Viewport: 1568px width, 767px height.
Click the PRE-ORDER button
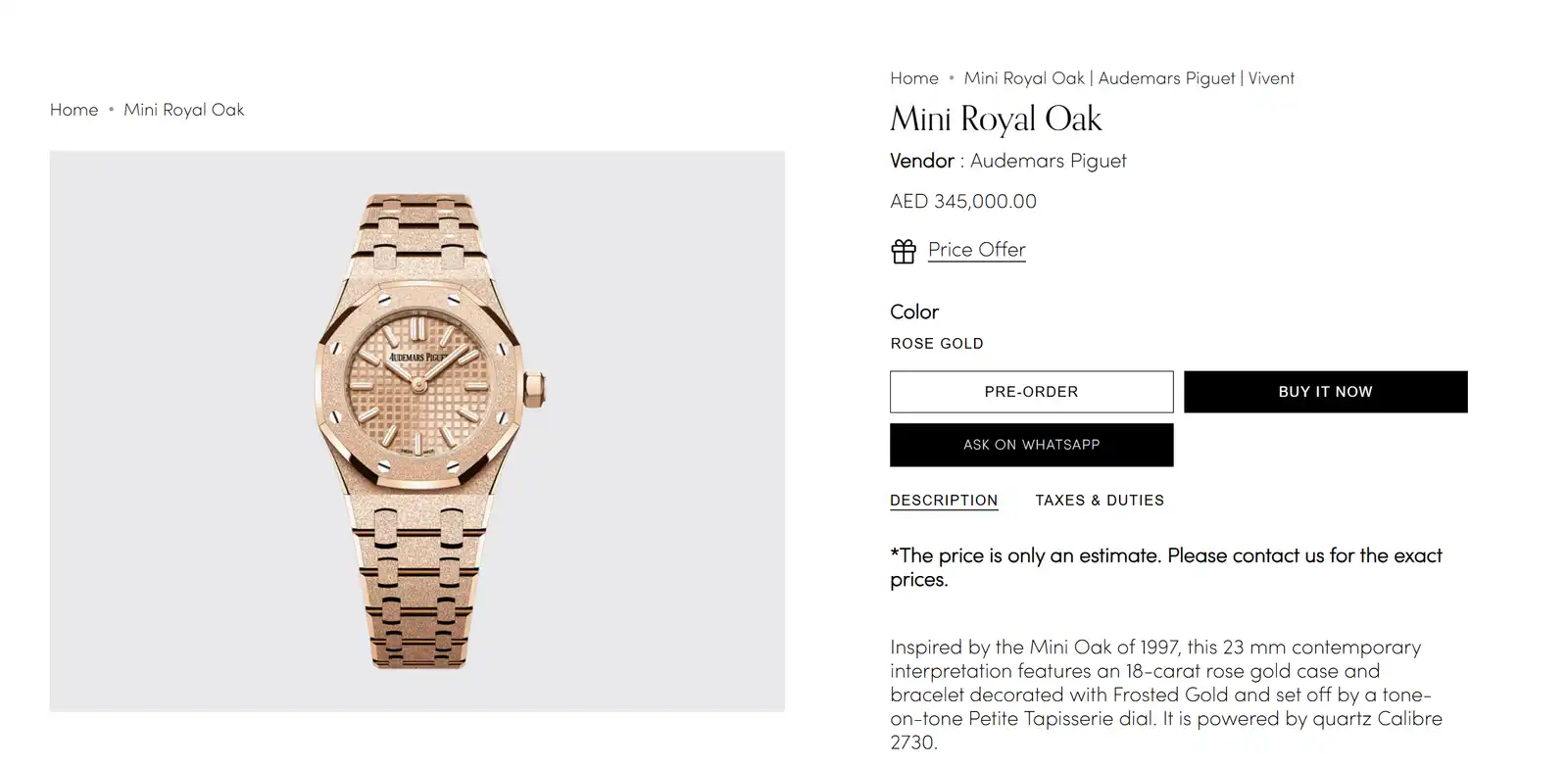click(1031, 392)
